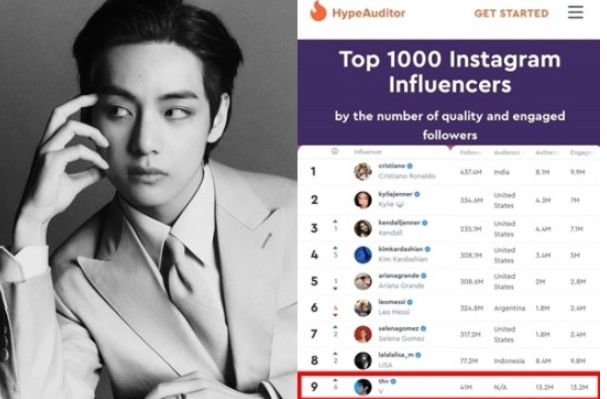Click the black-and-white portrait photo

pos(148,199)
